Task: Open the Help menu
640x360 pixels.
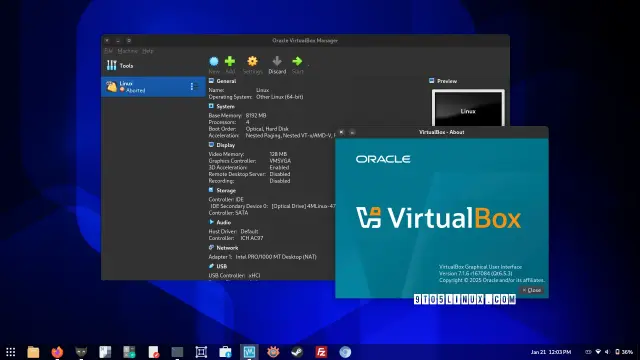Action: click(x=148, y=51)
